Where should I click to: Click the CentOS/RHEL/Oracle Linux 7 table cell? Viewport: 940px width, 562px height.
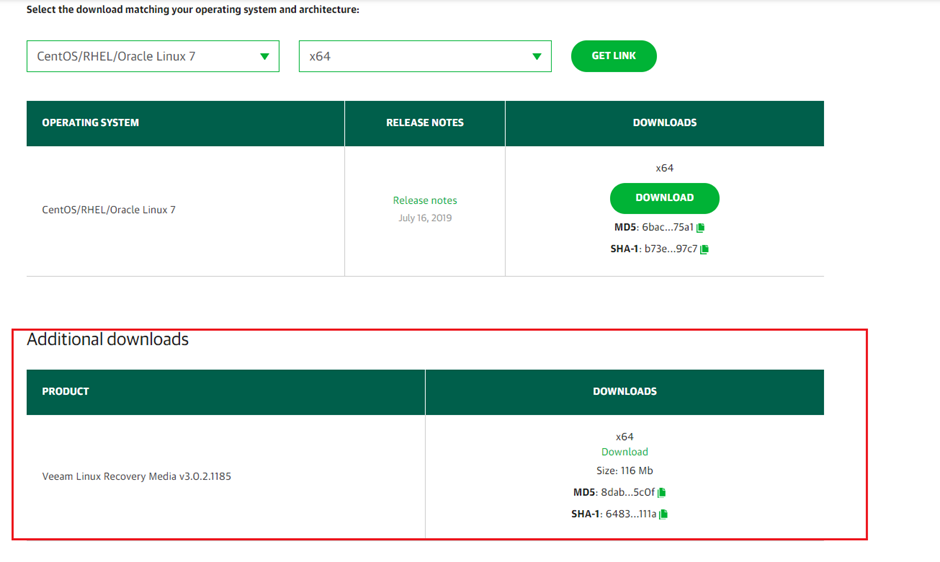click(108, 210)
